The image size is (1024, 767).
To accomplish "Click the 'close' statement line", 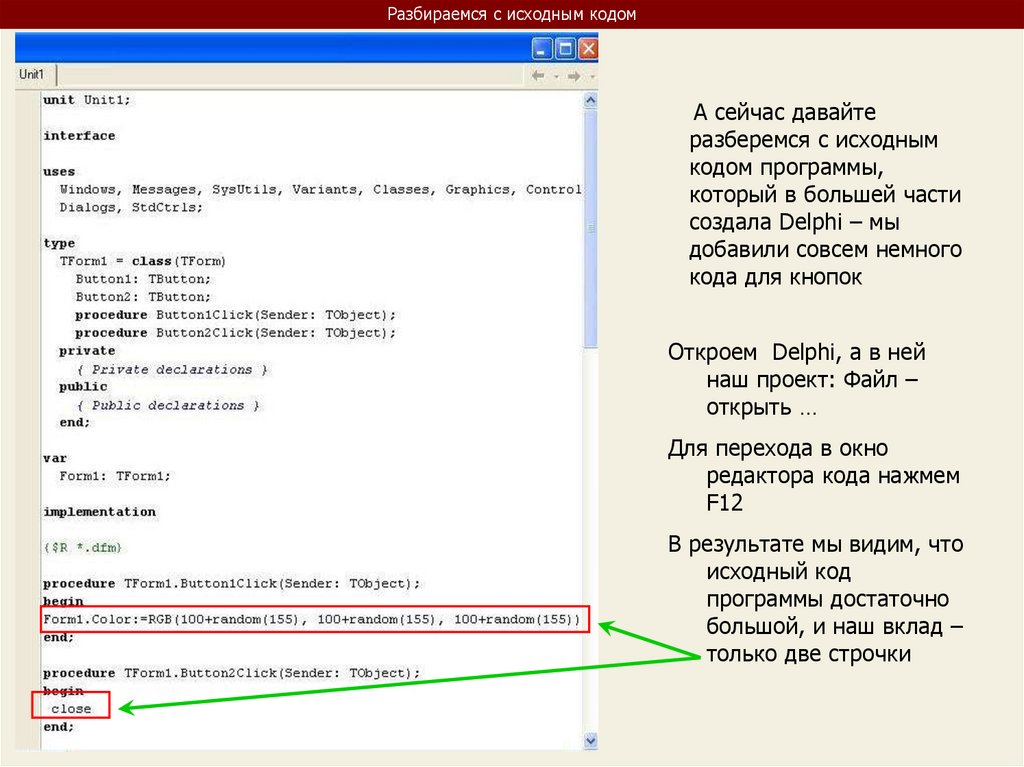I will [71, 709].
